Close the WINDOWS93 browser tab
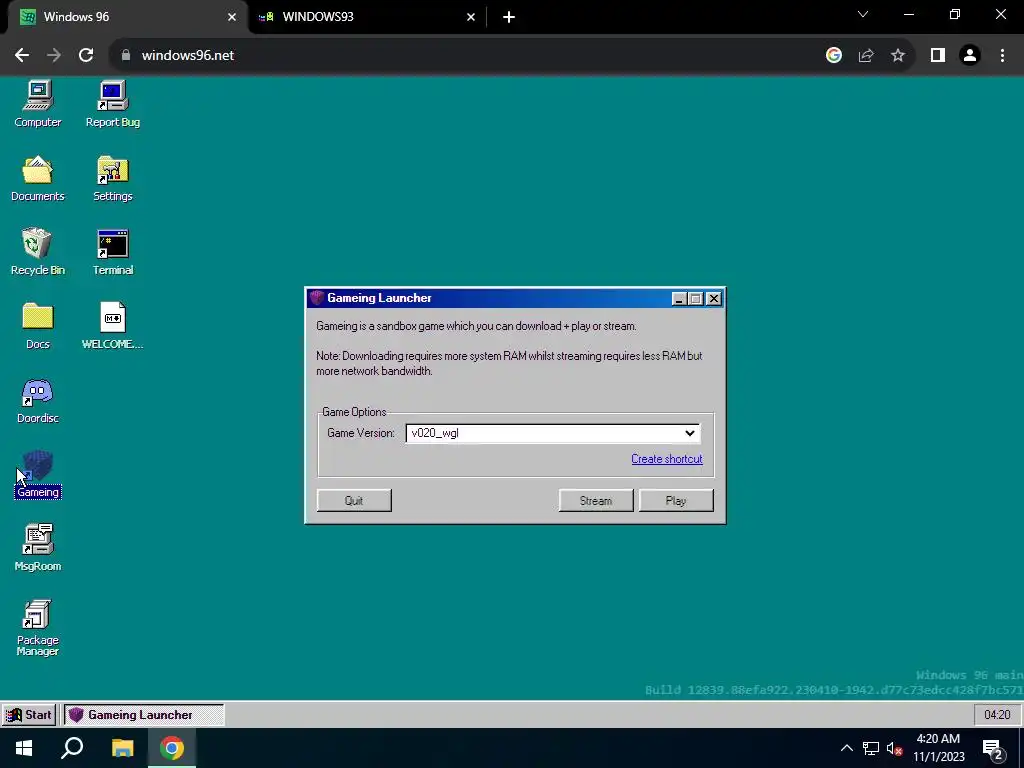The image size is (1024, 768). click(471, 17)
